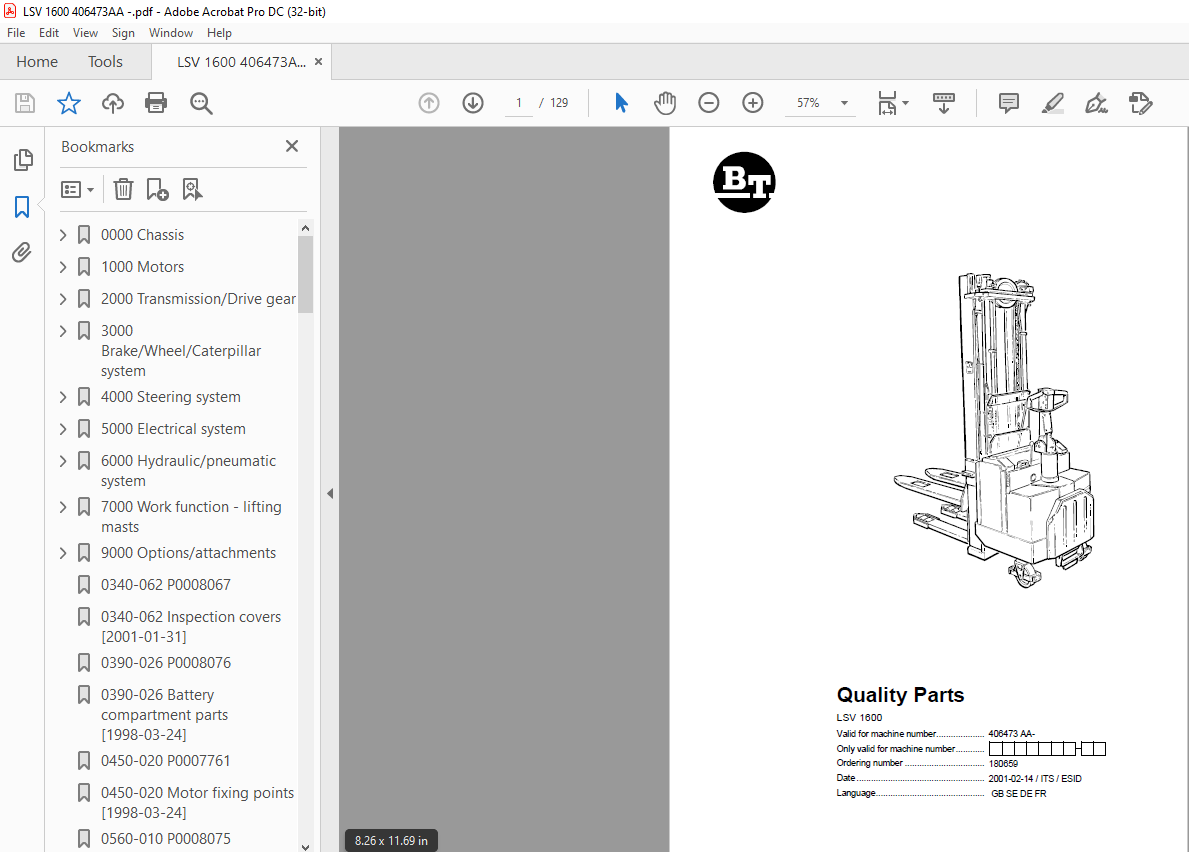Add a comment with sticky note icon
This screenshot has width=1189, height=852.
coord(1009,103)
